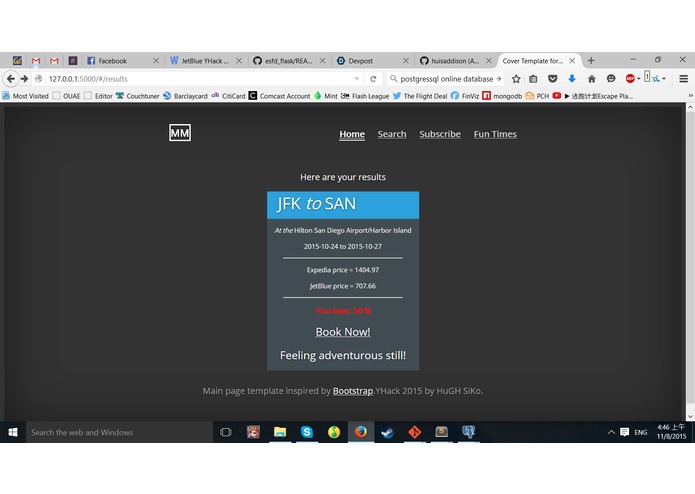Image resolution: width=695 pixels, height=494 pixels.
Task: Open the Git taskbar icon
Action: coord(414,432)
